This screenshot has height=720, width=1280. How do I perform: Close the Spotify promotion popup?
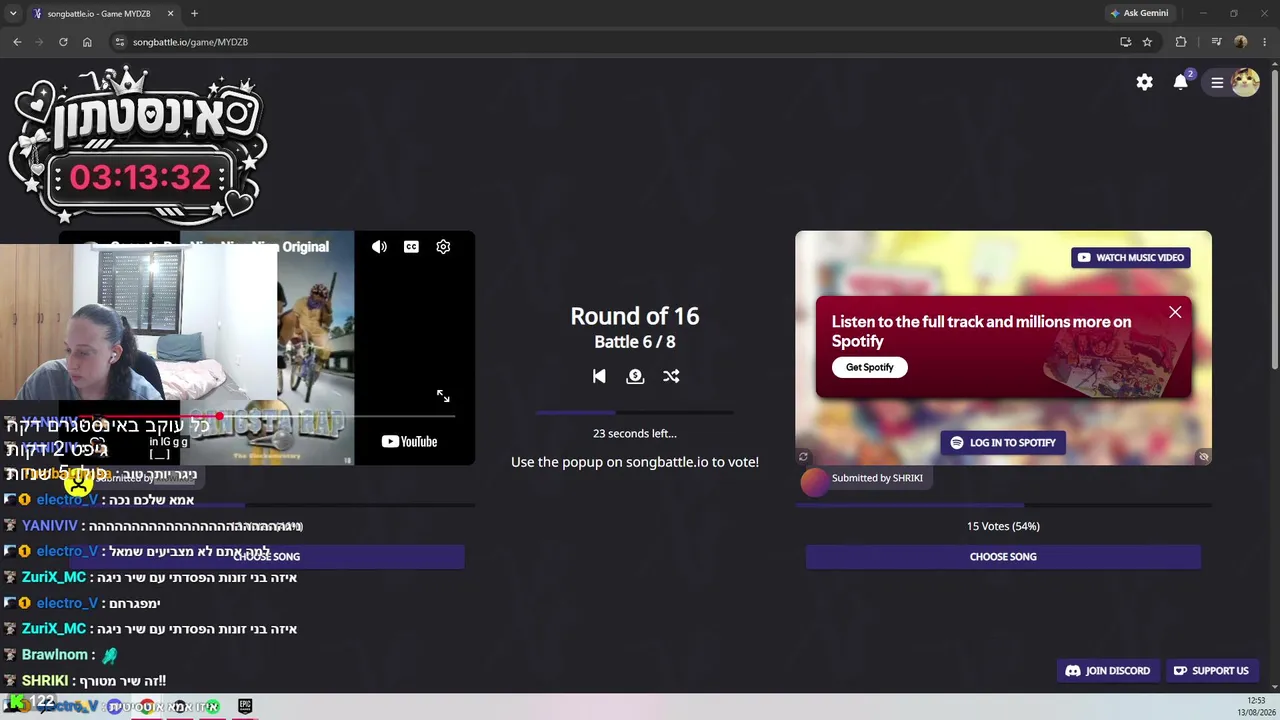click(1175, 312)
